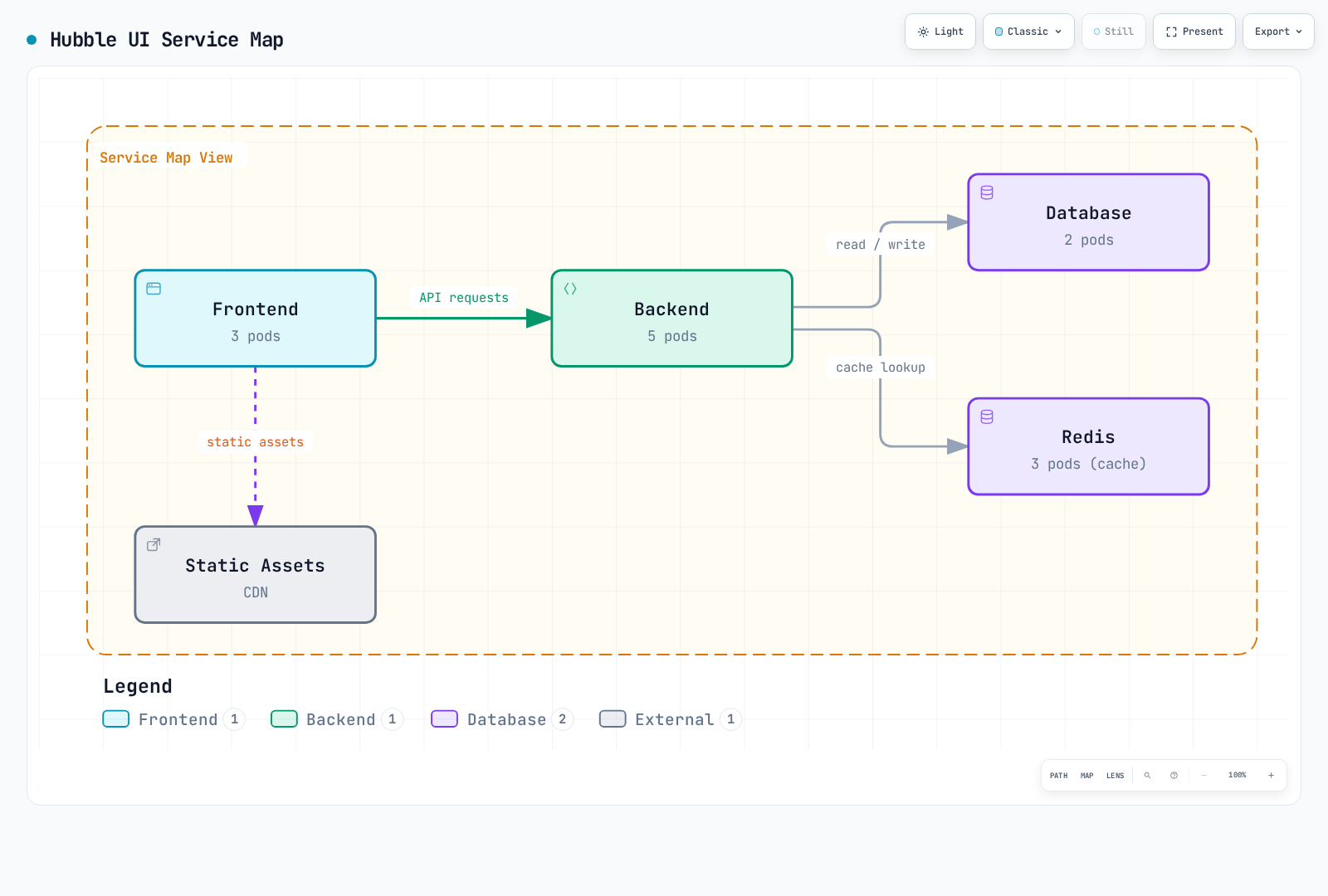Switch to the LENS view tab
1328x896 pixels.
(1115, 776)
